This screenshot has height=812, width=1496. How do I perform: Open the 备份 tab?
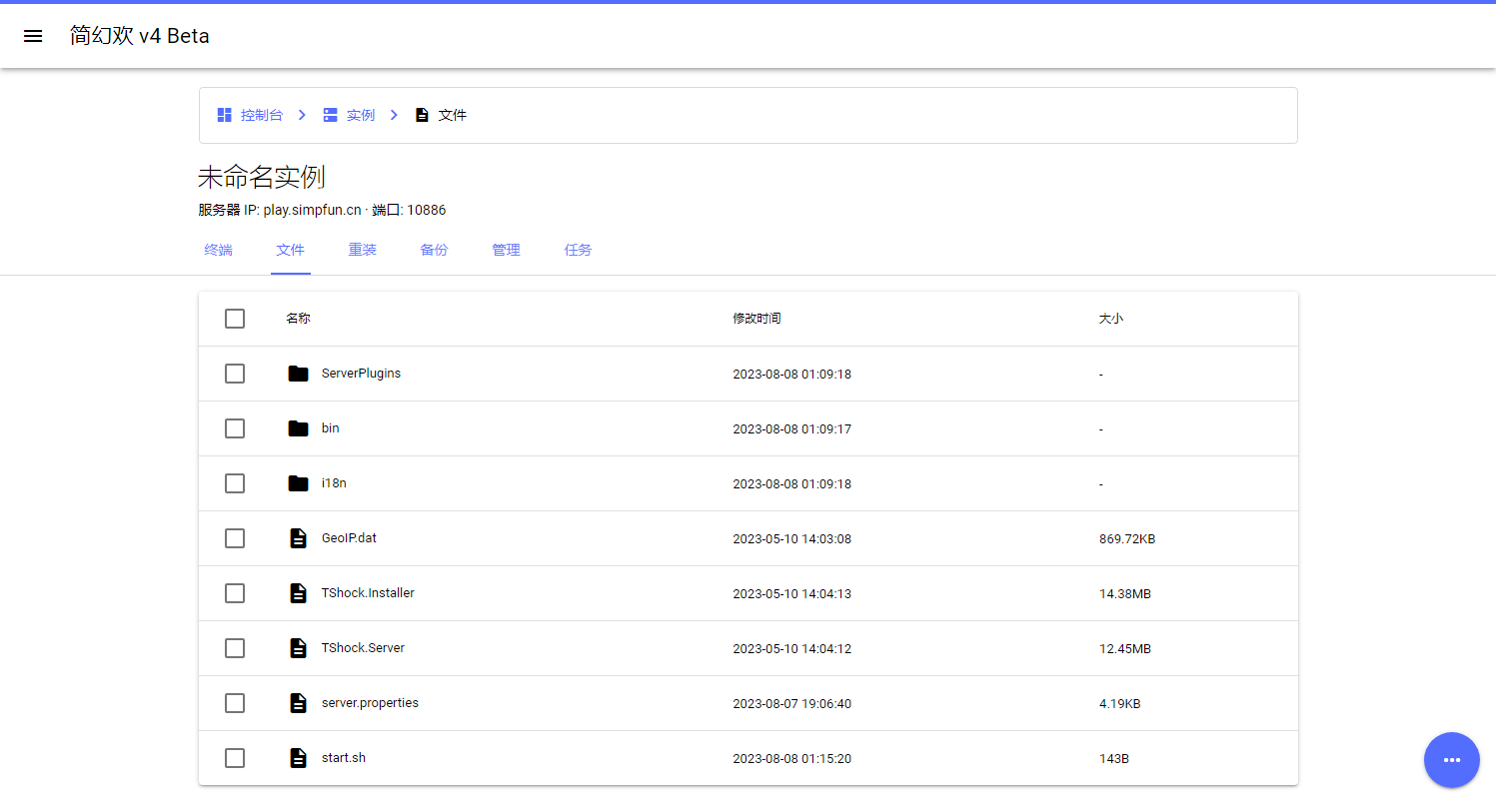tap(434, 250)
